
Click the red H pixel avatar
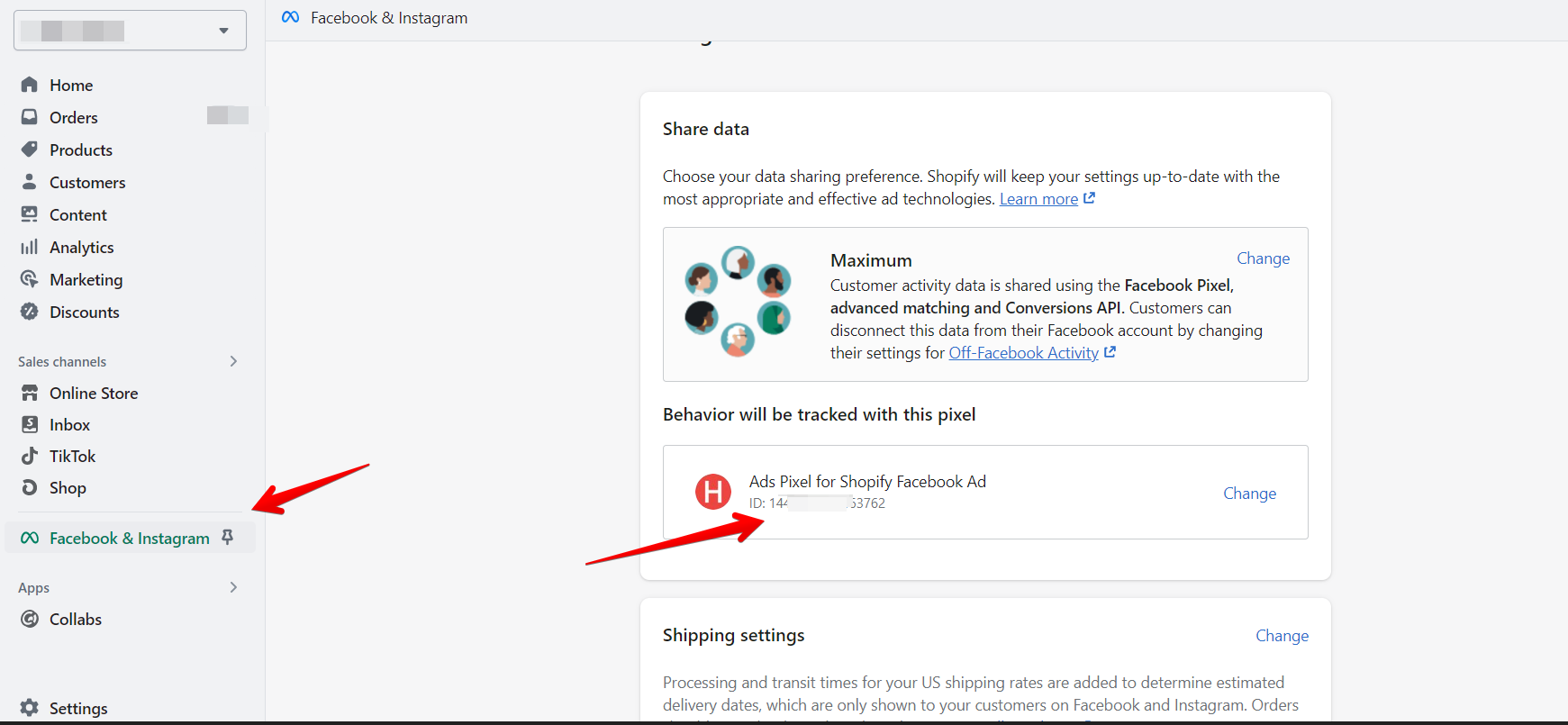pos(713,492)
